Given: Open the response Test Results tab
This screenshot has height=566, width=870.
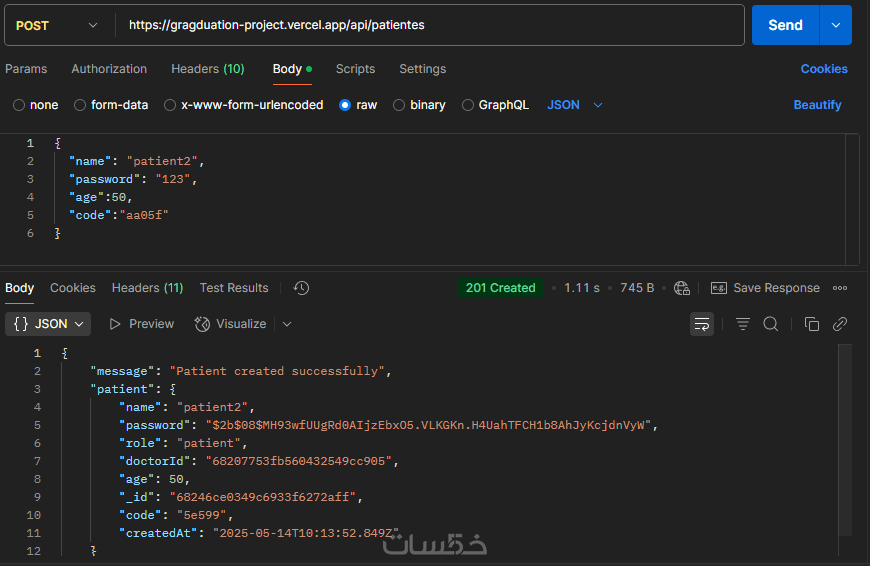Looking at the screenshot, I should (234, 288).
